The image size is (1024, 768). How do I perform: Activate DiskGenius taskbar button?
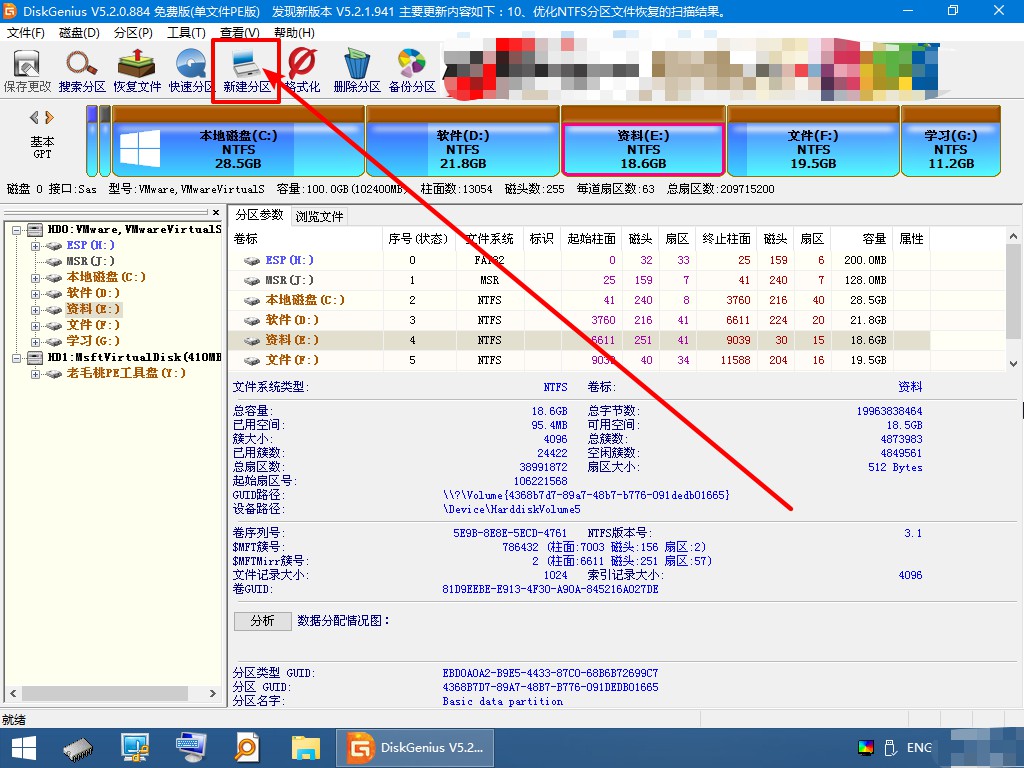(415, 748)
